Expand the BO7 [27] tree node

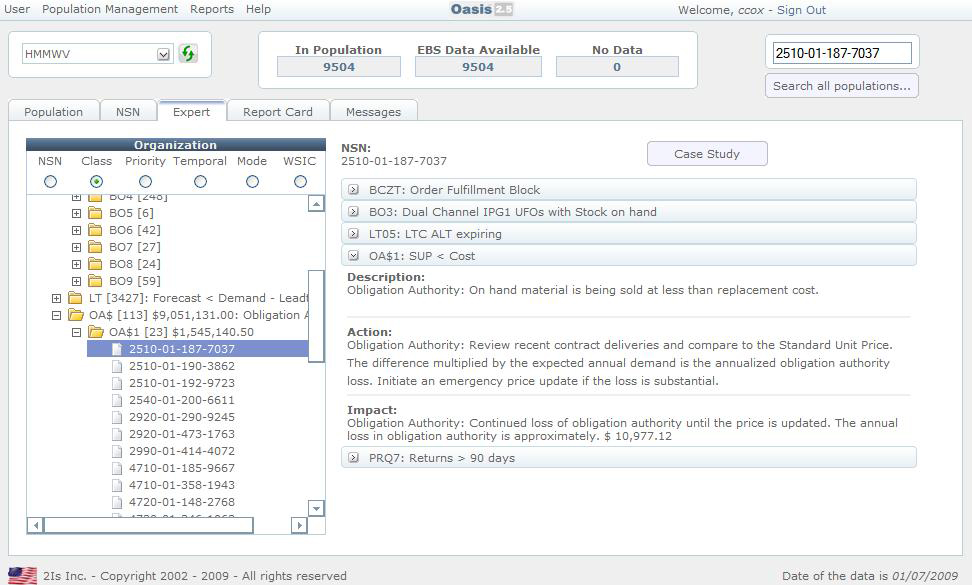pyautogui.click(x=76, y=247)
